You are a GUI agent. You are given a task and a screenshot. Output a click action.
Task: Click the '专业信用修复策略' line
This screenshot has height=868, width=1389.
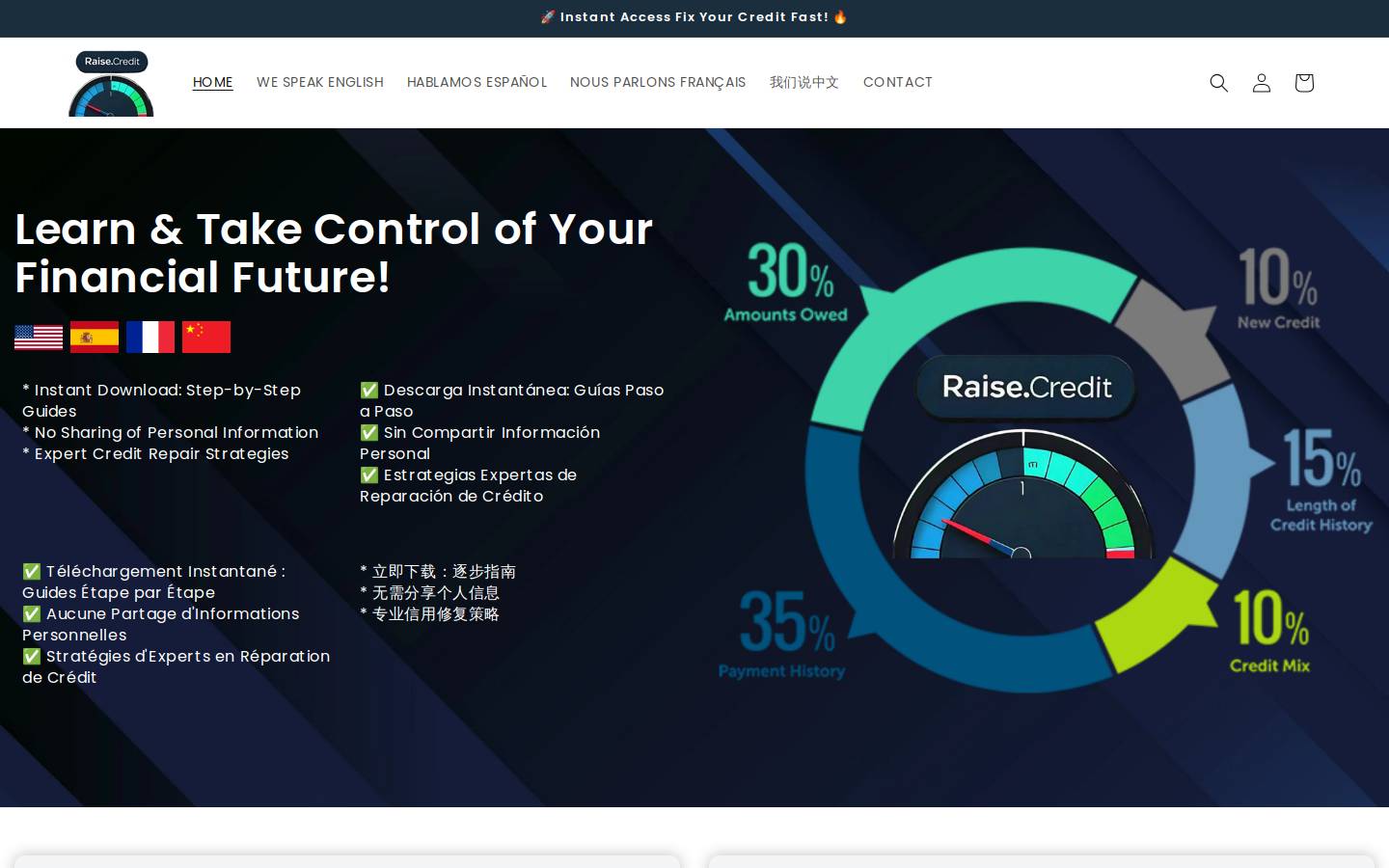click(x=429, y=614)
